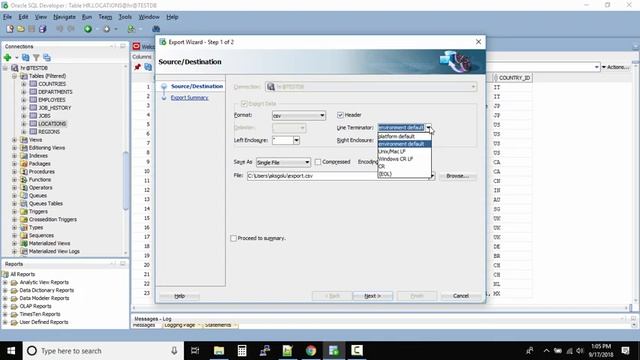Select 'Unix/Mac LF' line terminator option
Image resolution: width=640 pixels, height=360 pixels.
click(x=404, y=151)
